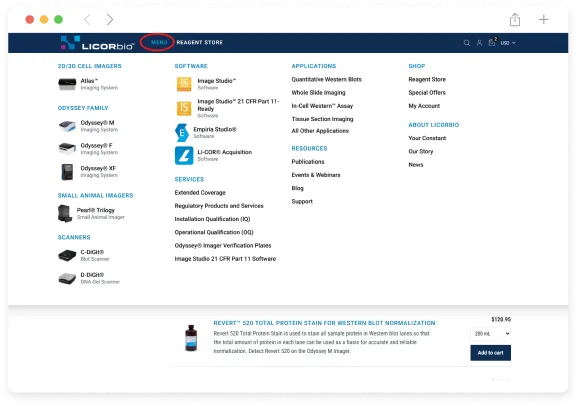Open the My Account link

(x=424, y=106)
